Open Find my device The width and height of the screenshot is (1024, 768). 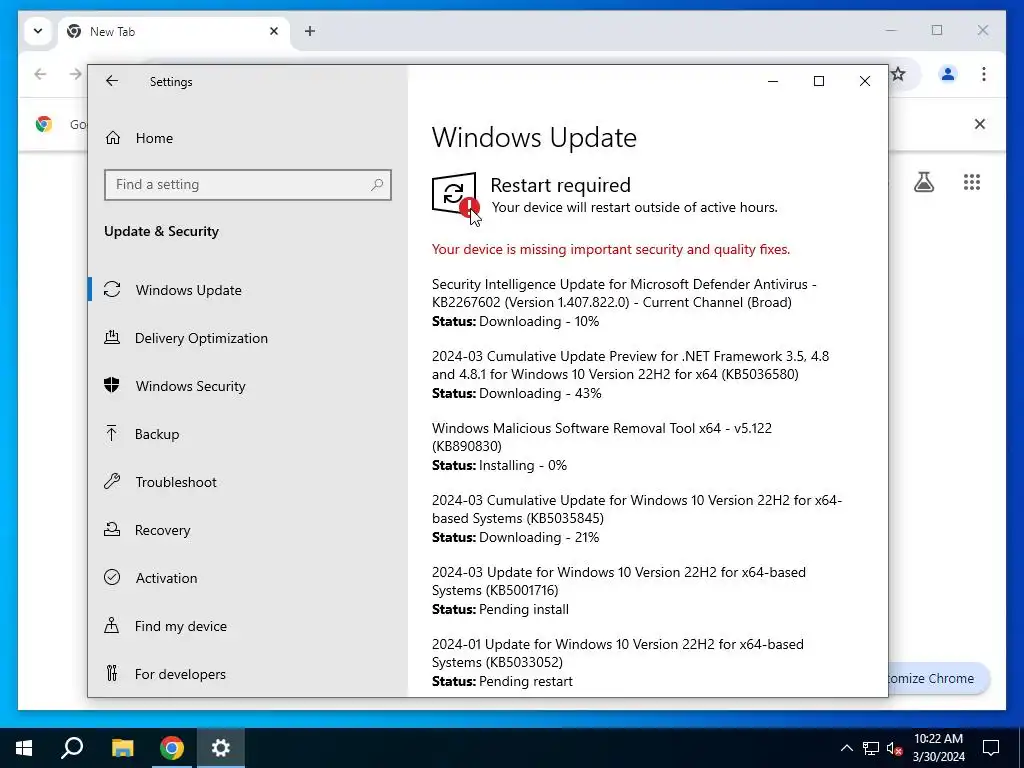[181, 626]
